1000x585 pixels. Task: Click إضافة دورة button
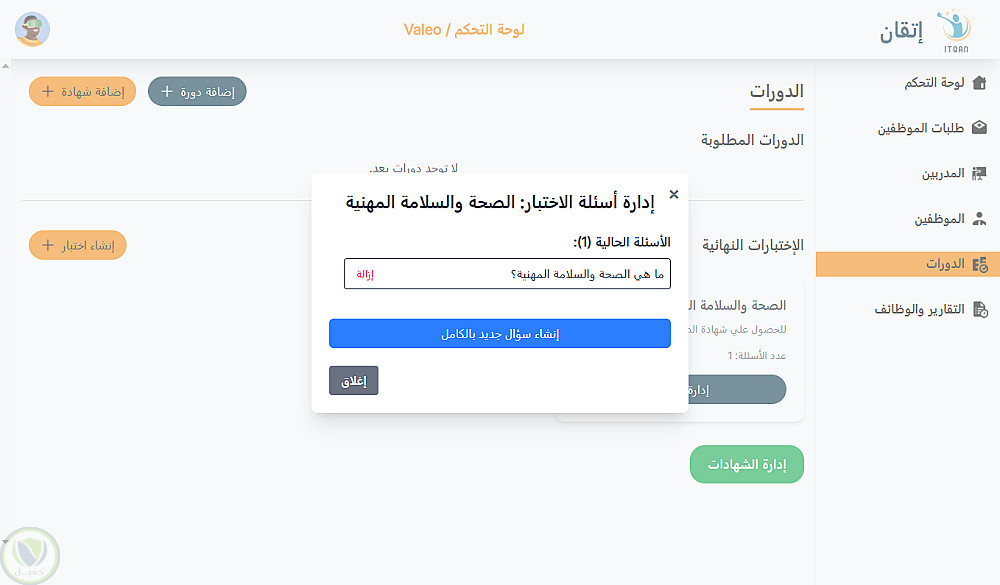coord(197,91)
